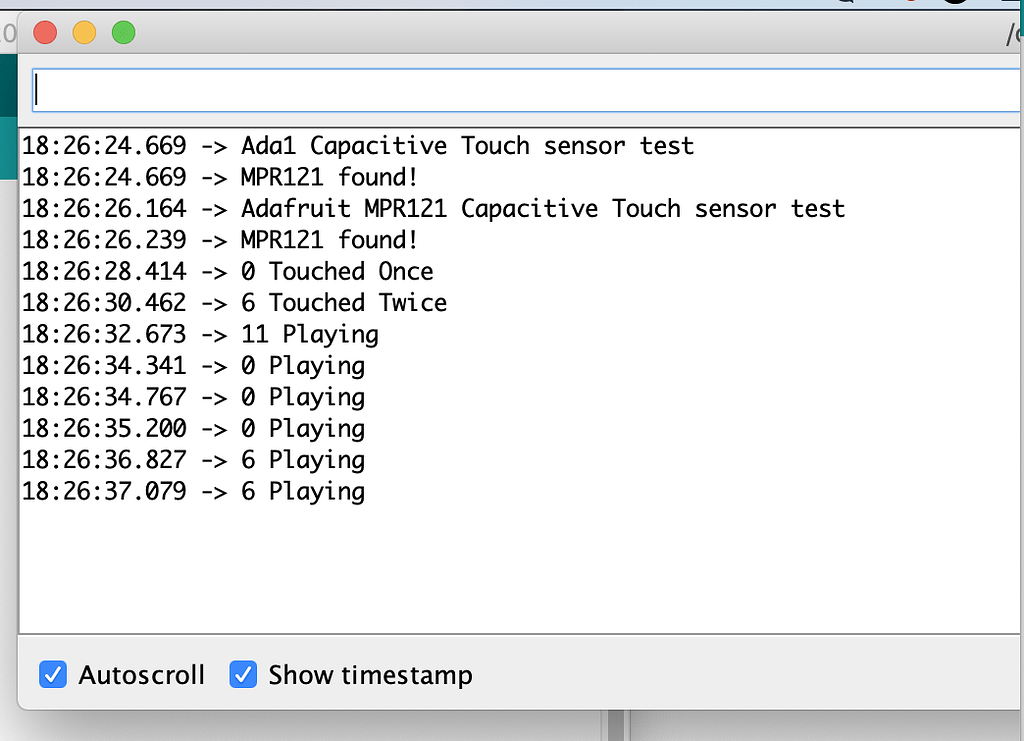Select the '0 Touched Once' log entry

228,271
